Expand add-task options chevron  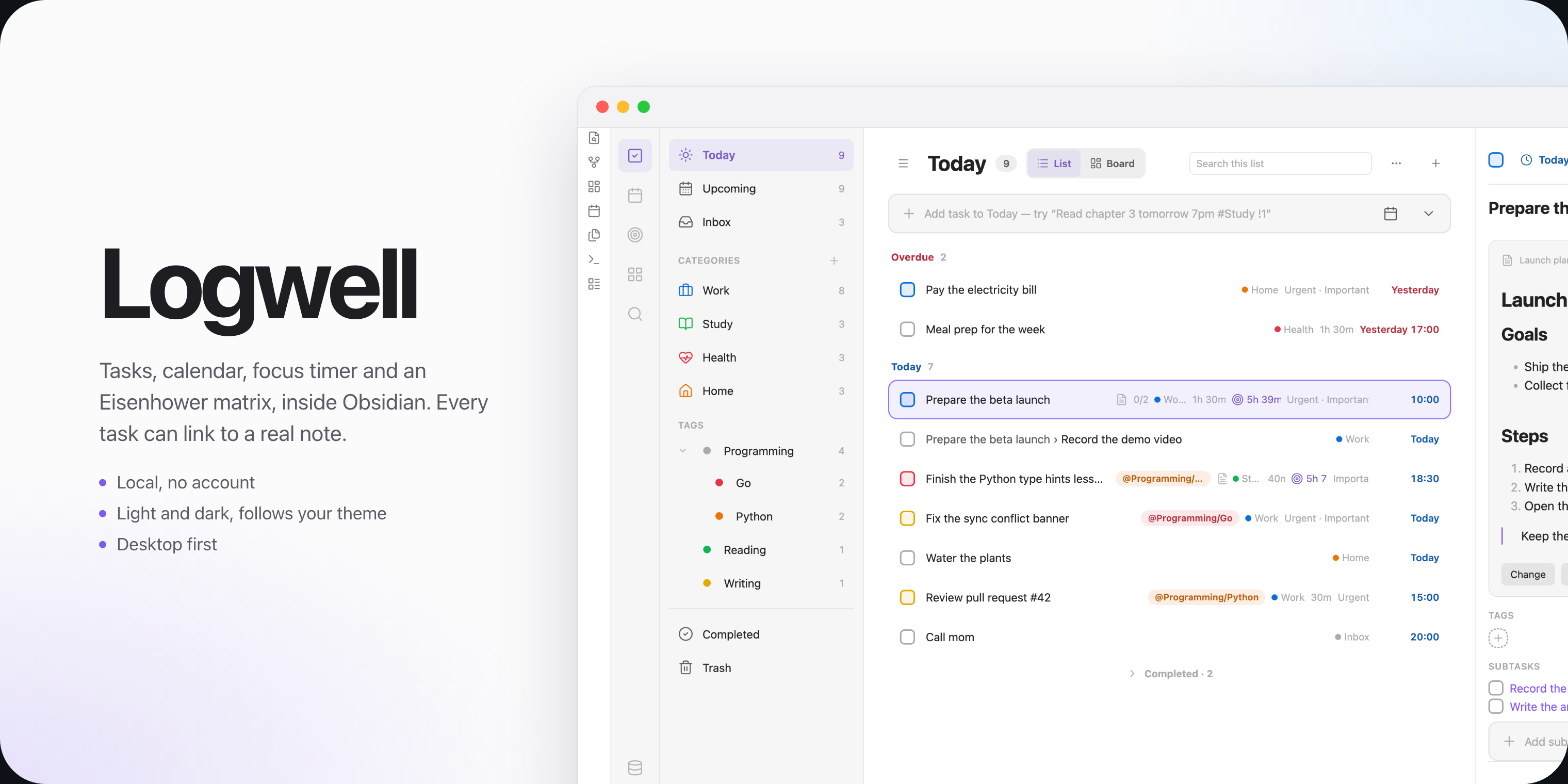coord(1429,214)
